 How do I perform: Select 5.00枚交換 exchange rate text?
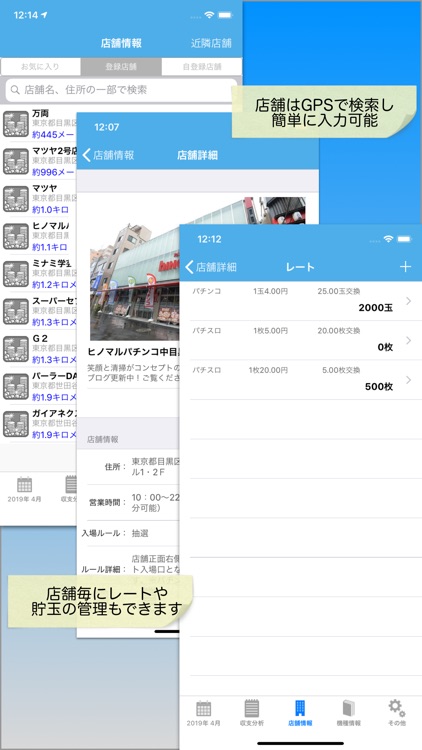click(x=341, y=370)
